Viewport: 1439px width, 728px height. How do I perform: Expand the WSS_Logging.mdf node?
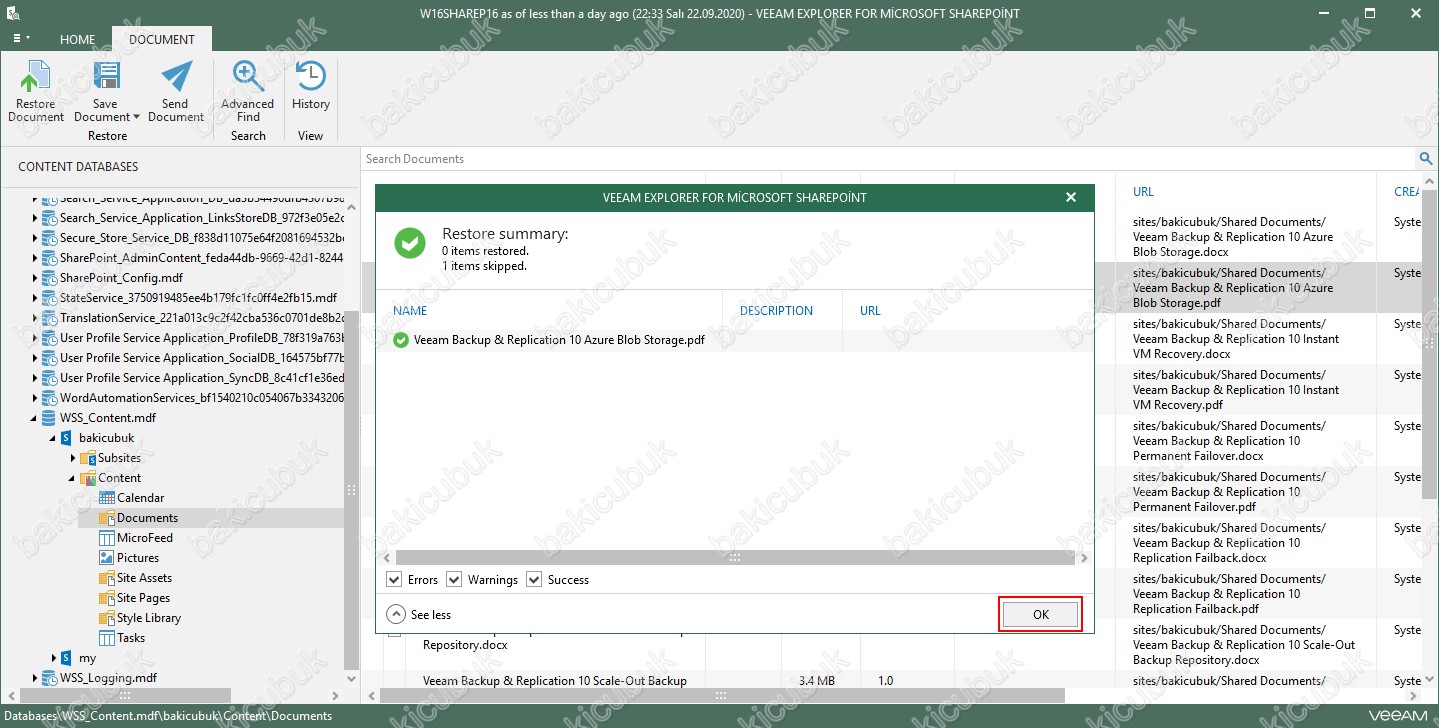click(x=35, y=678)
